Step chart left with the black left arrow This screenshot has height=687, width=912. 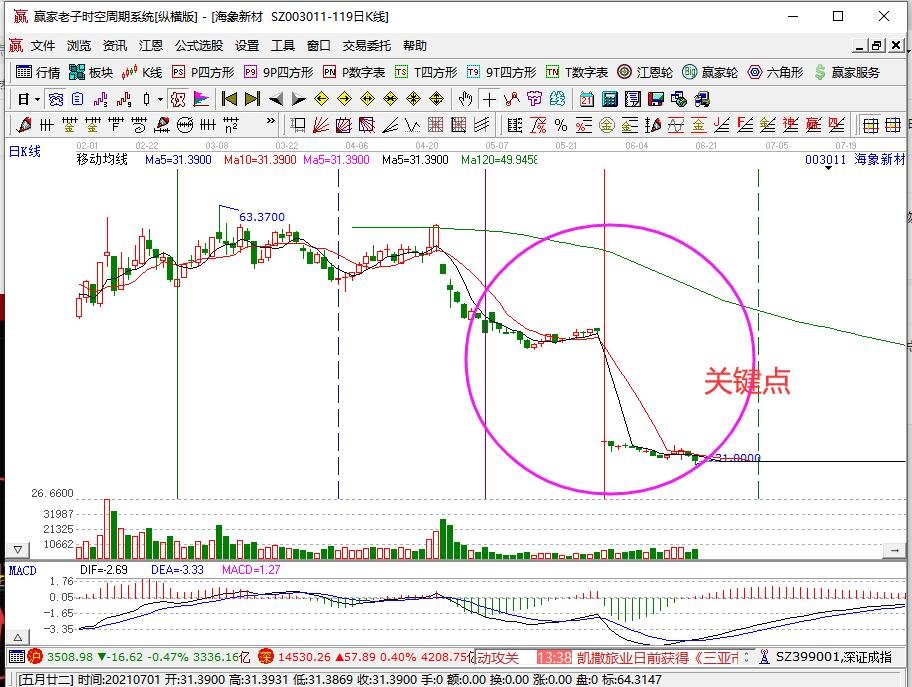coord(276,99)
